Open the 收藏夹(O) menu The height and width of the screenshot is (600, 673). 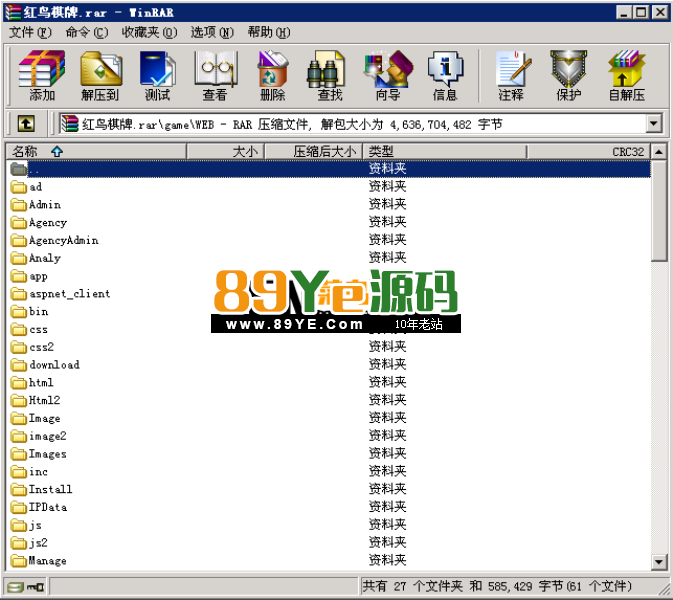(149, 32)
